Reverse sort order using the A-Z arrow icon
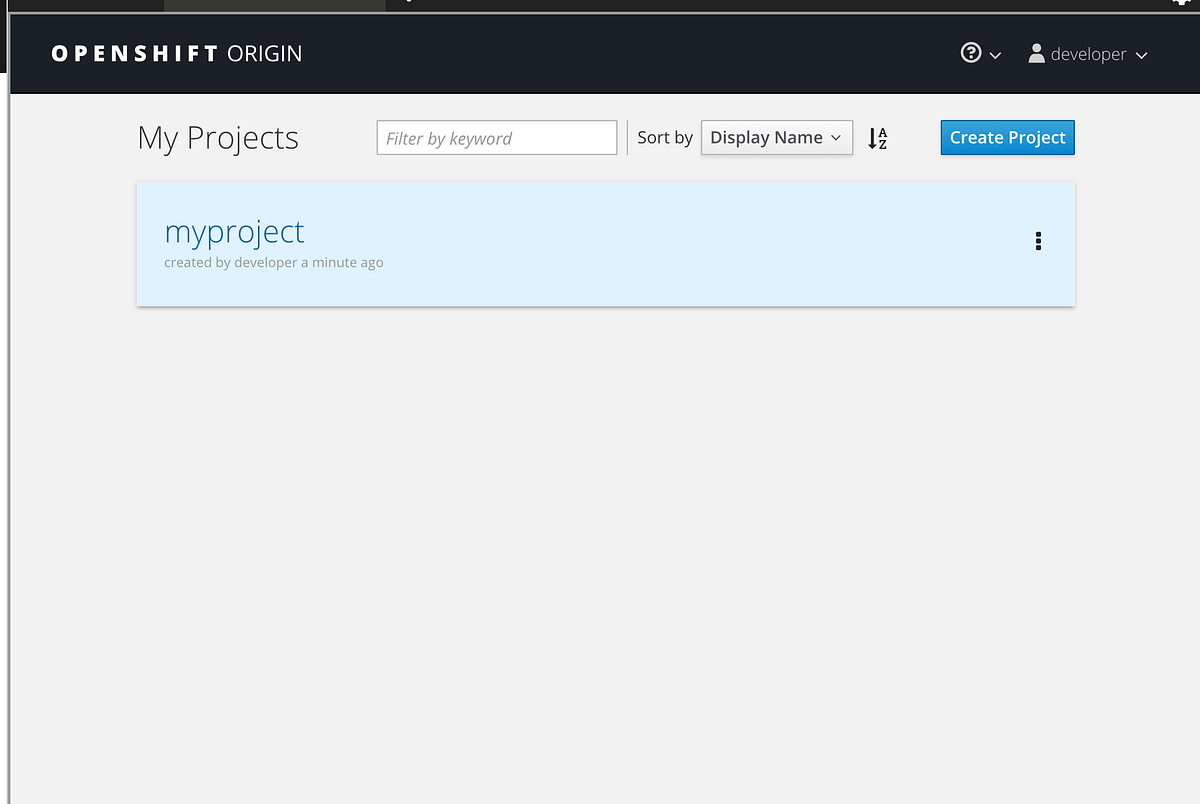Screen dimensions: 1200x804 coord(877,138)
